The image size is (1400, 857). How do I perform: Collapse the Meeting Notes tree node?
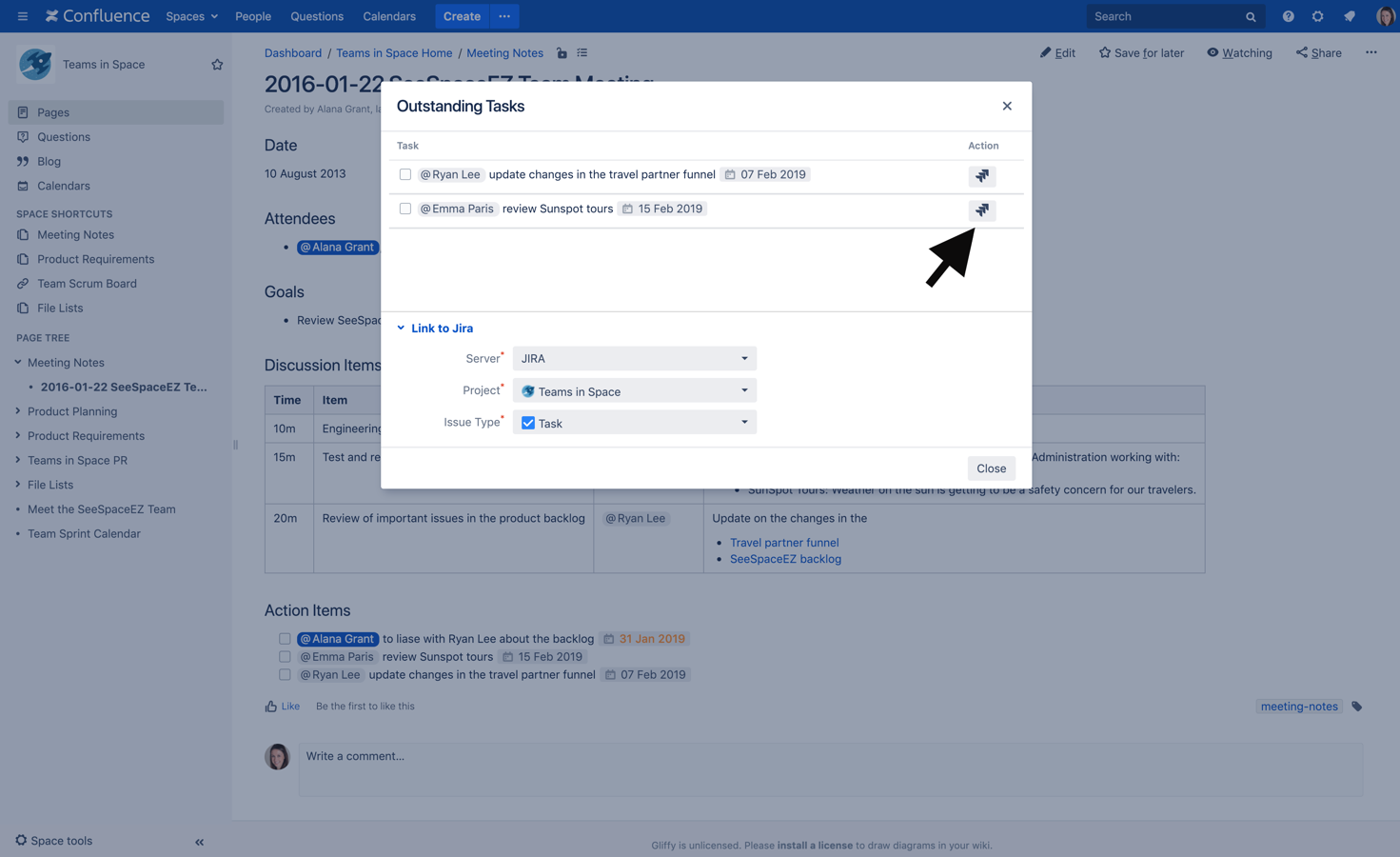[18, 363]
